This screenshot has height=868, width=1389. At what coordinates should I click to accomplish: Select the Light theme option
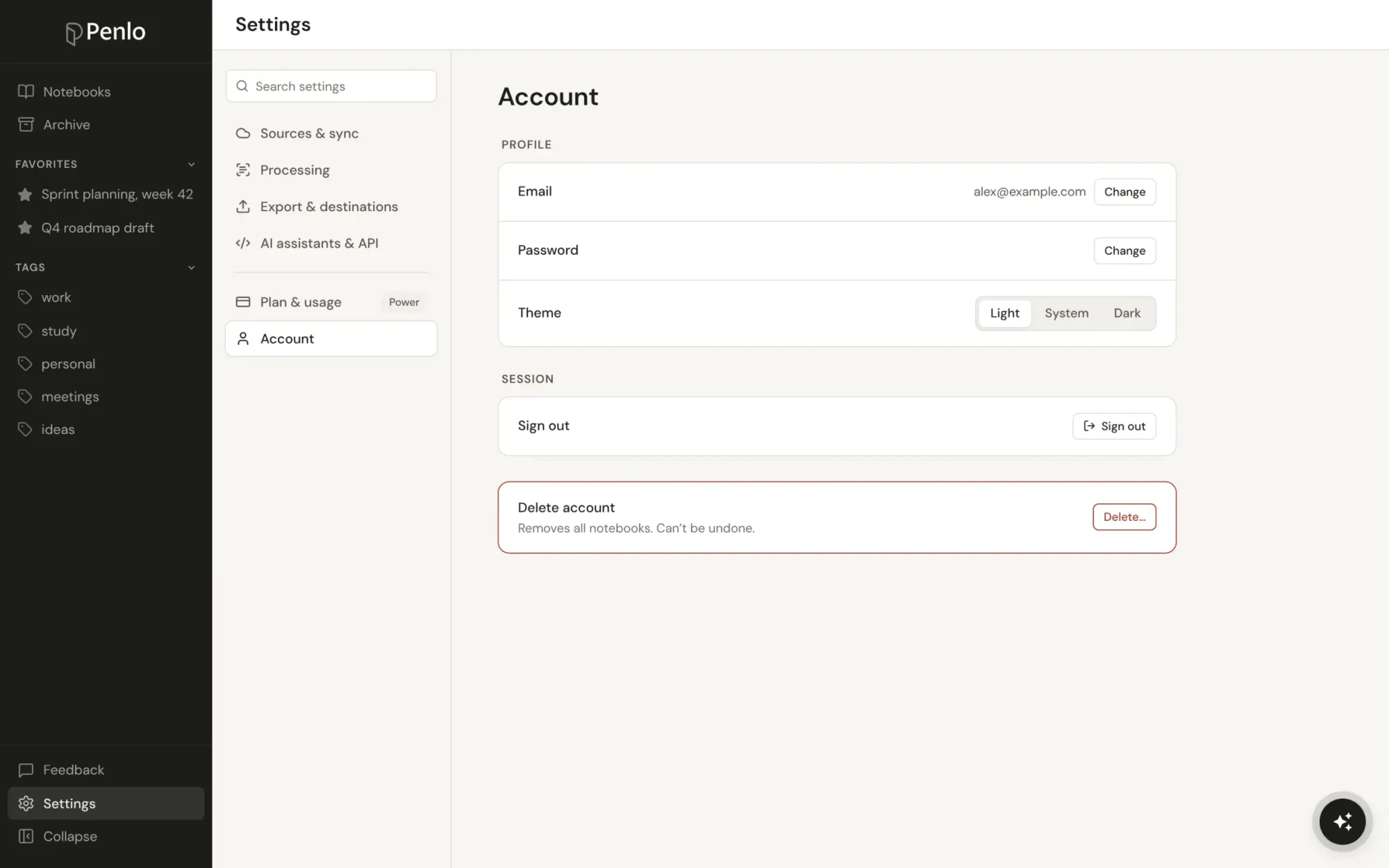pos(1004,313)
